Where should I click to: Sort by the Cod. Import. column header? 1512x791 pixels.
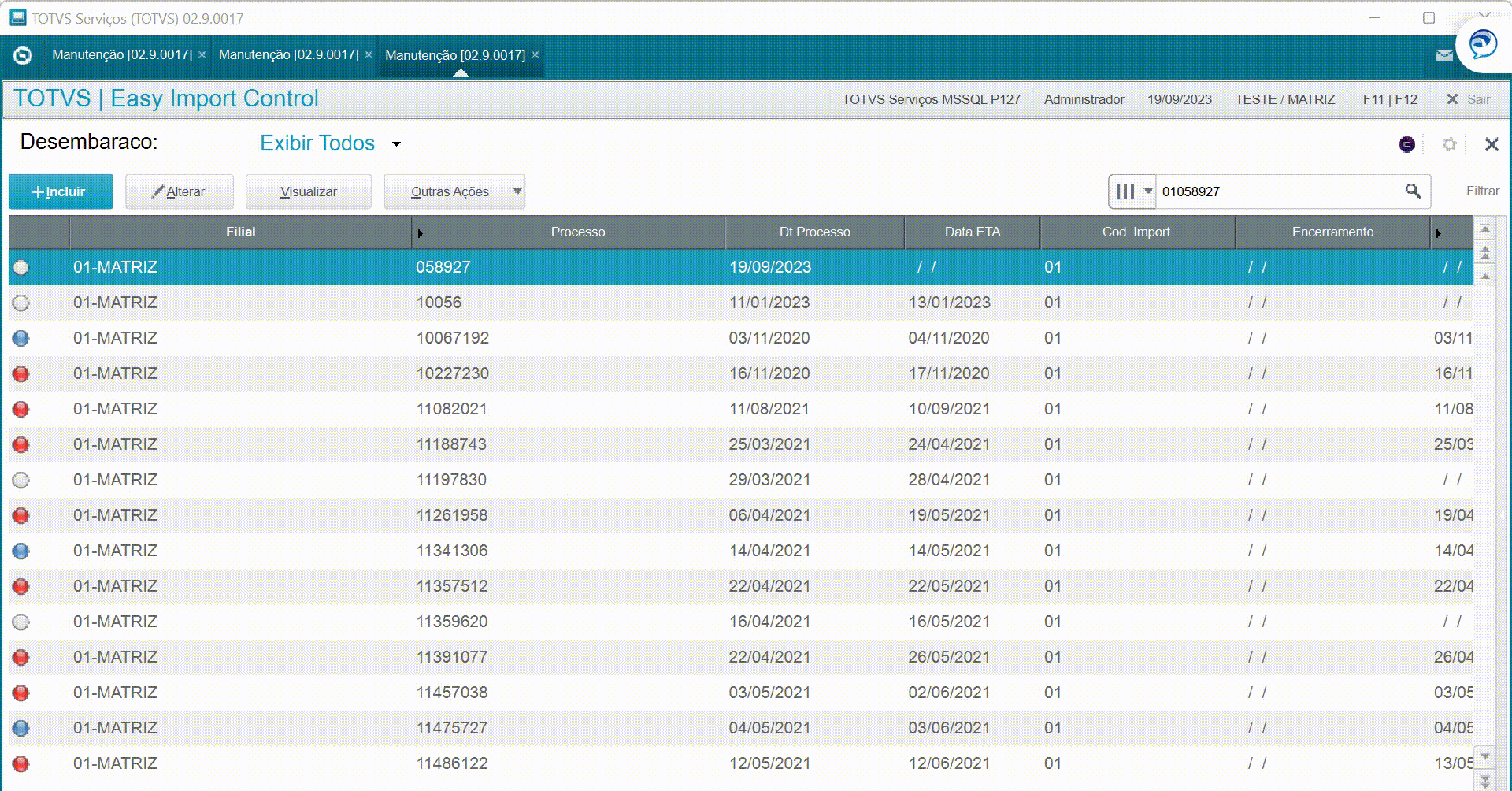coord(1138,232)
